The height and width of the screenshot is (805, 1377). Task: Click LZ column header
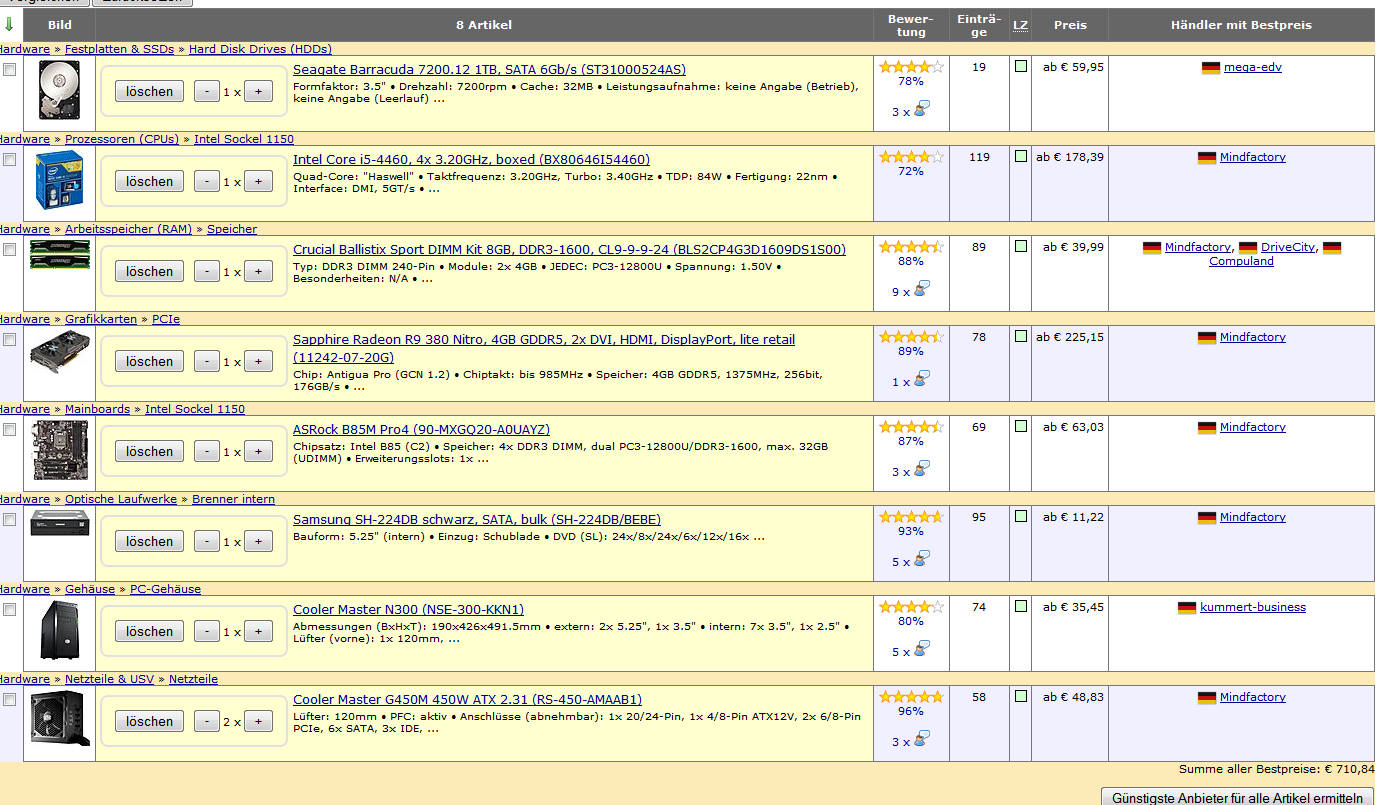(1020, 25)
